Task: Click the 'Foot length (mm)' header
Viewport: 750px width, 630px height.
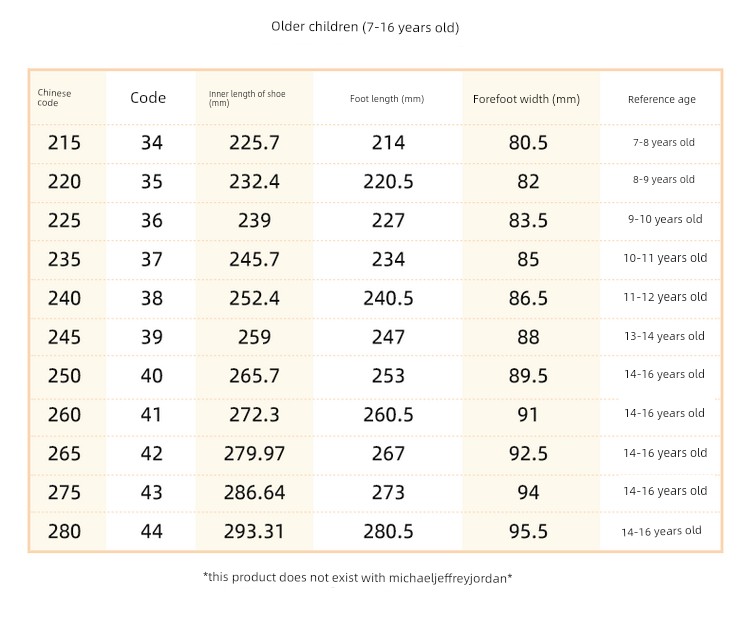Action: pos(387,99)
